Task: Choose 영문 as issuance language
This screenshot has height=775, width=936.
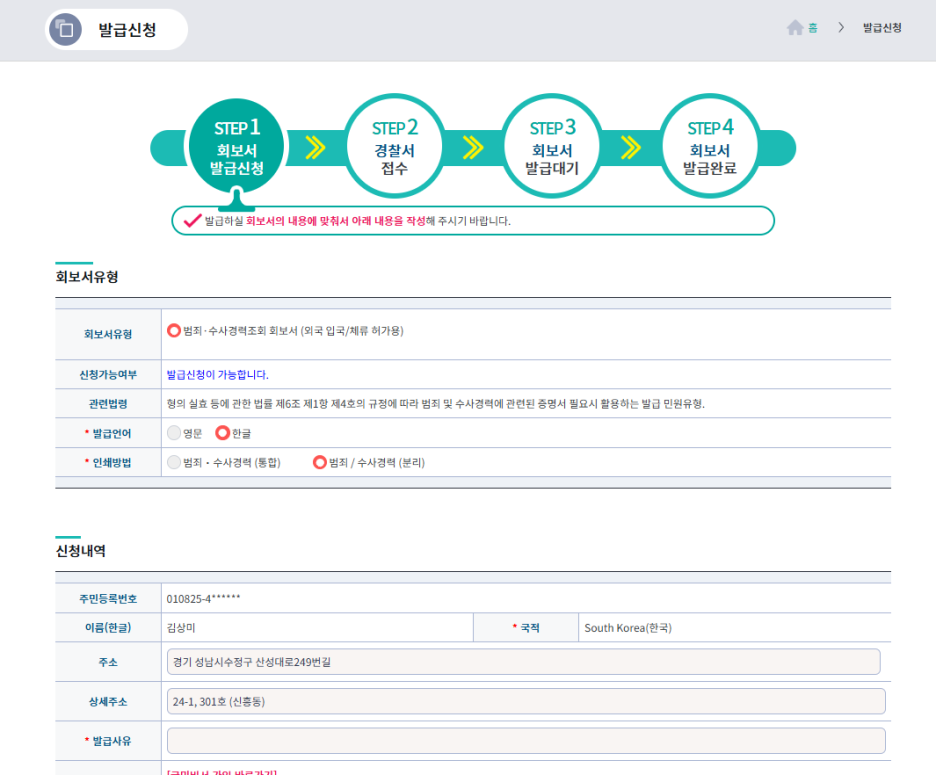Action: tap(174, 433)
